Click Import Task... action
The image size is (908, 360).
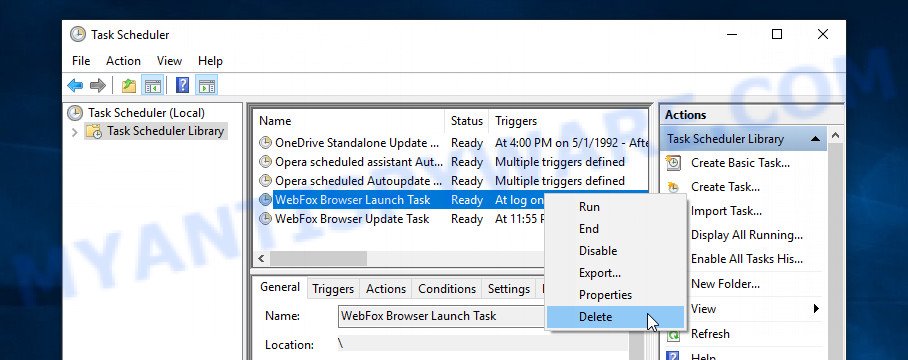tap(726, 211)
